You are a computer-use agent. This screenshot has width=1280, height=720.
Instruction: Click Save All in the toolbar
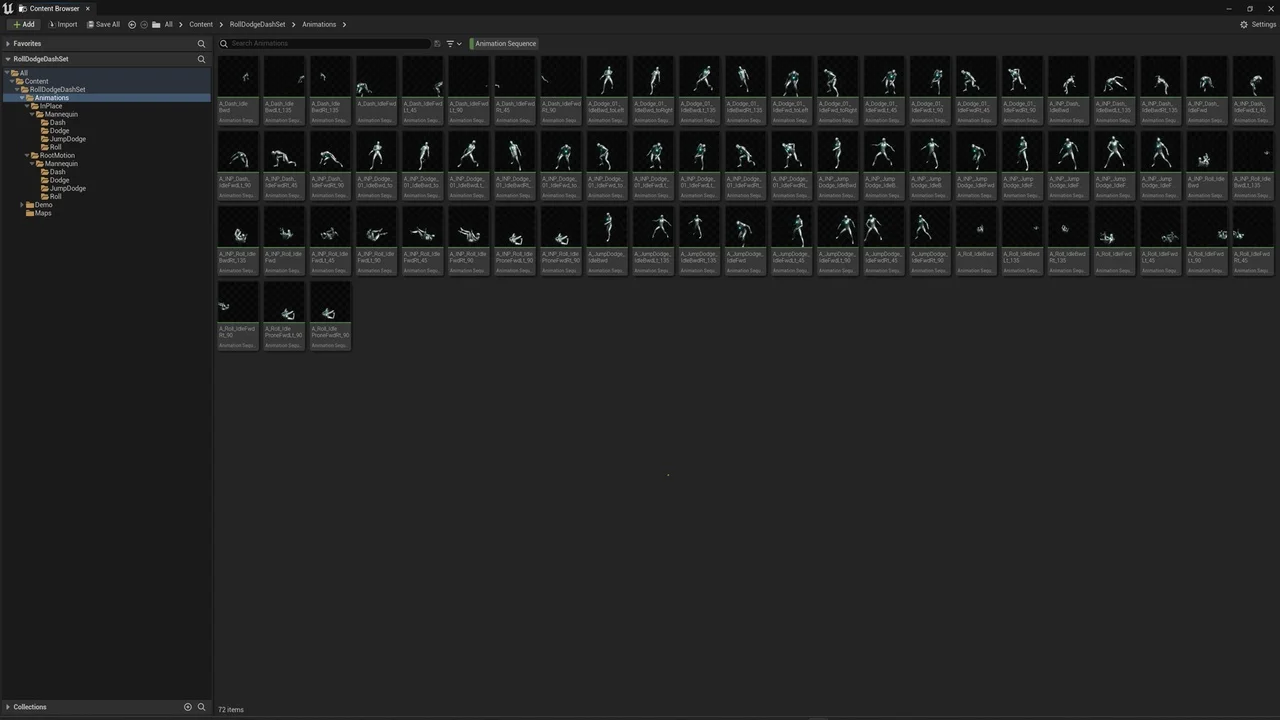tap(102, 24)
